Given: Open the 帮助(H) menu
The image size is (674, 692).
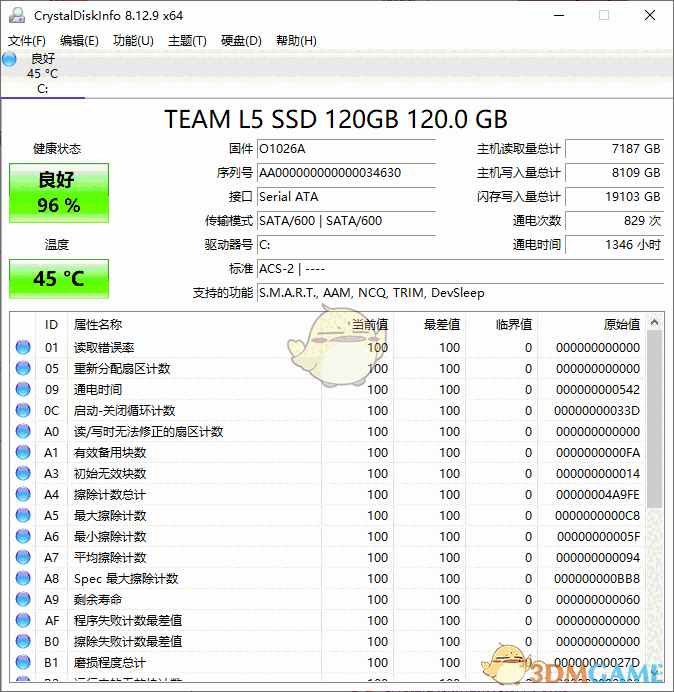Looking at the screenshot, I should [x=296, y=41].
